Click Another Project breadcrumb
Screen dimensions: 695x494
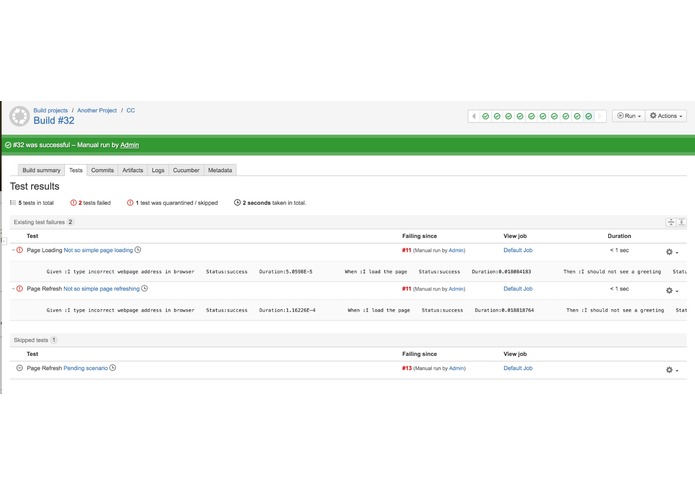(x=97, y=110)
